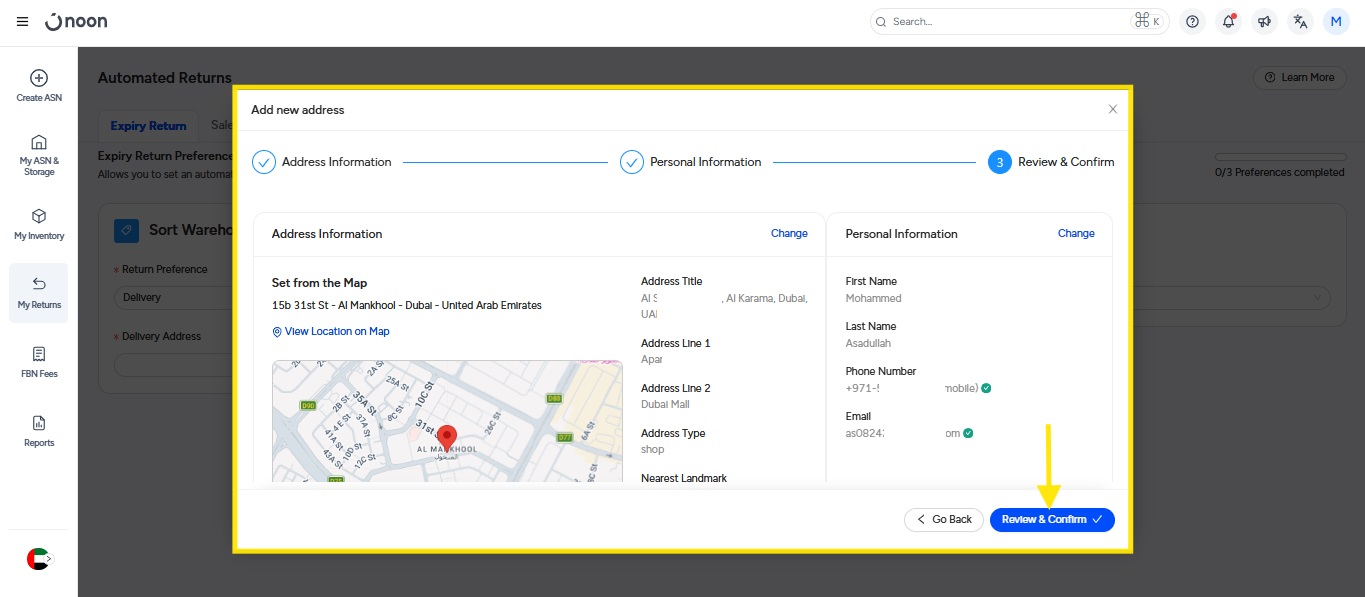Viewport: 1365px width, 597px height.
Task: Switch to the Expiry Return tab
Action: coord(148,126)
